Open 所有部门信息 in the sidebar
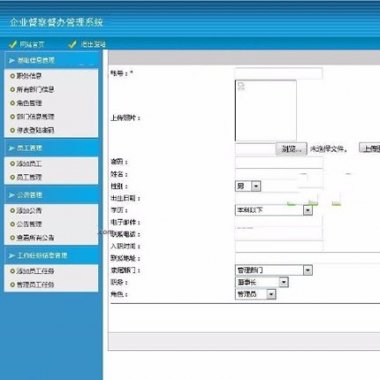Image resolution: width=380 pixels, height=380 pixels. [35, 89]
